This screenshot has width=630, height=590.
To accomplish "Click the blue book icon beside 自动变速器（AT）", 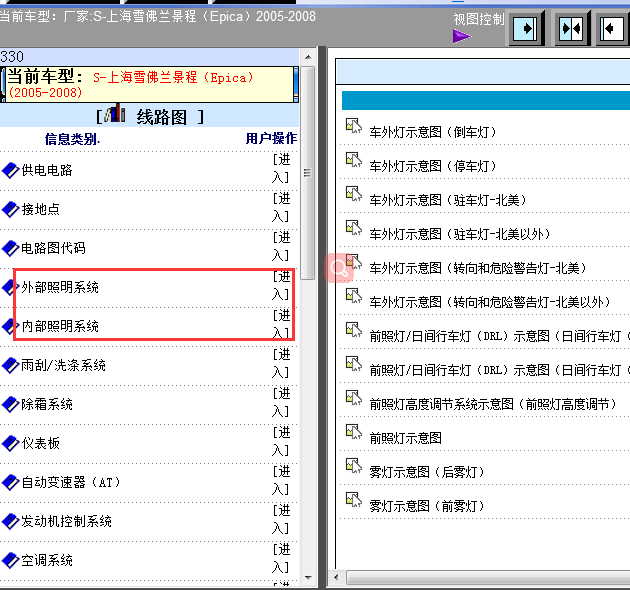I will point(10,482).
